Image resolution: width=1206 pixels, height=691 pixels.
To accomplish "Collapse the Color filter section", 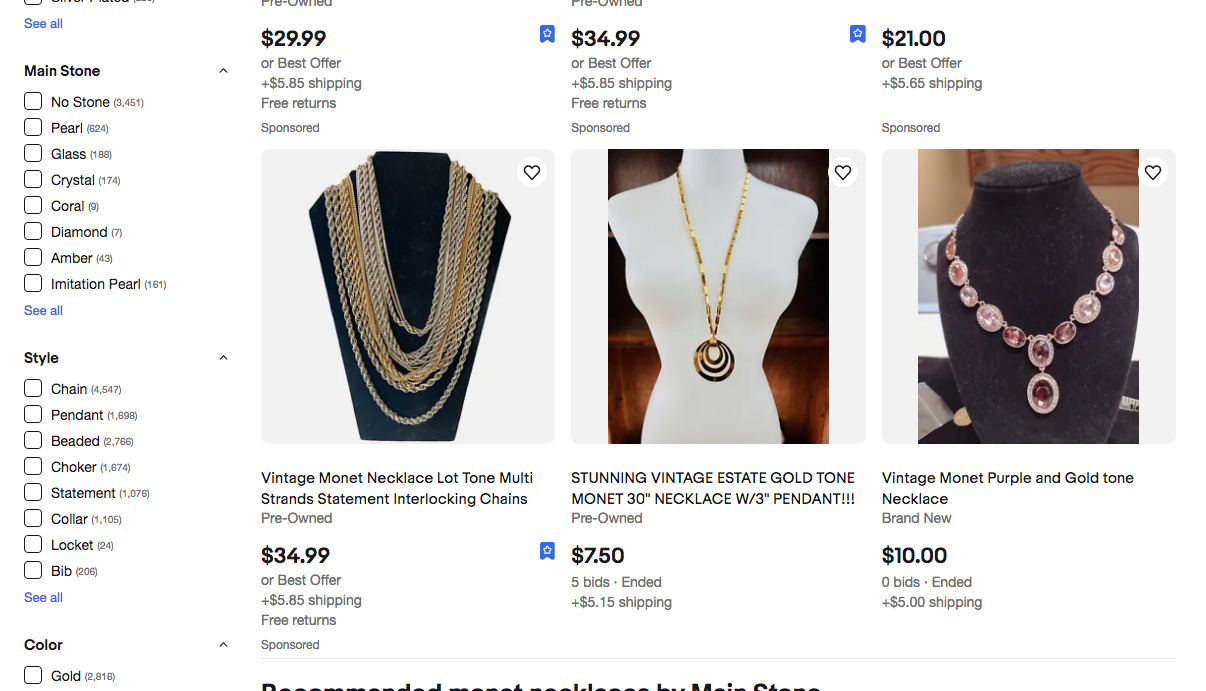I will (223, 645).
